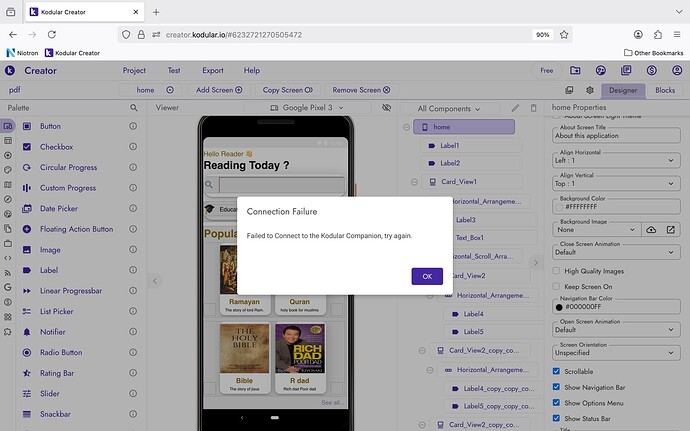The width and height of the screenshot is (690, 431).
Task: Collapse the home tree node
Action: point(406,127)
